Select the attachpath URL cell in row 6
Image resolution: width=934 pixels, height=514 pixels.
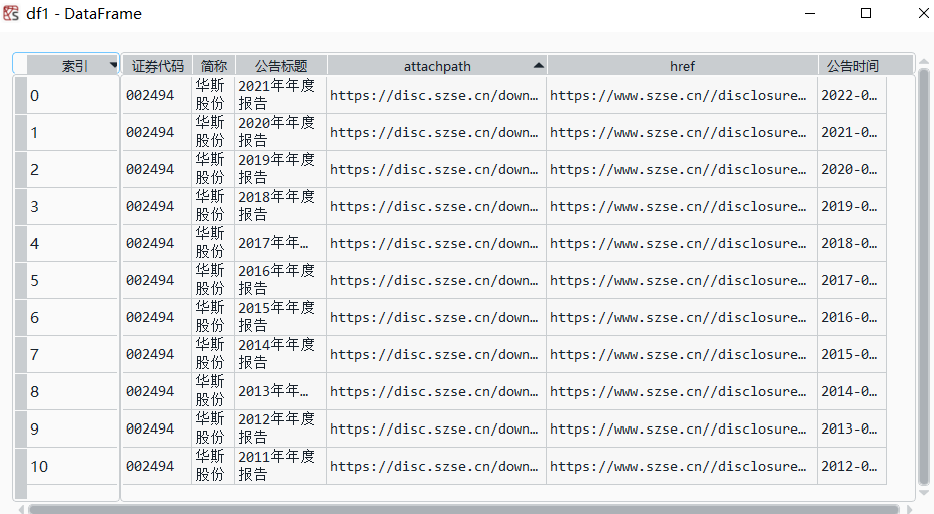[x=437, y=317]
